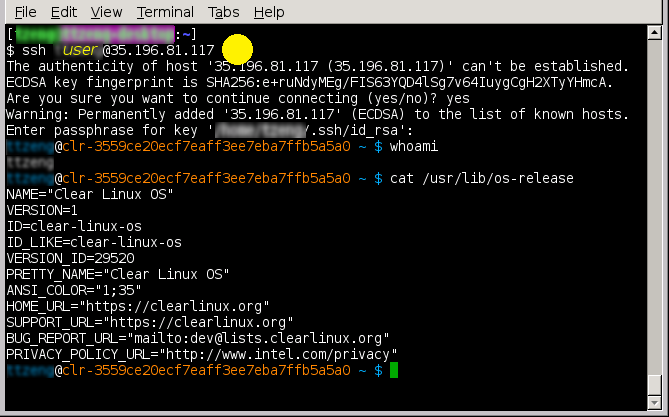The width and height of the screenshot is (669, 417).
Task: Click the green terminal cursor block
Action: (394, 370)
